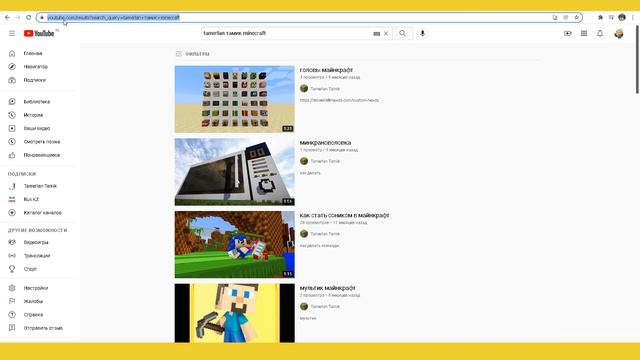The image size is (640, 360).
Task: Open the YouTube hamburger menu
Action: (x=12, y=33)
